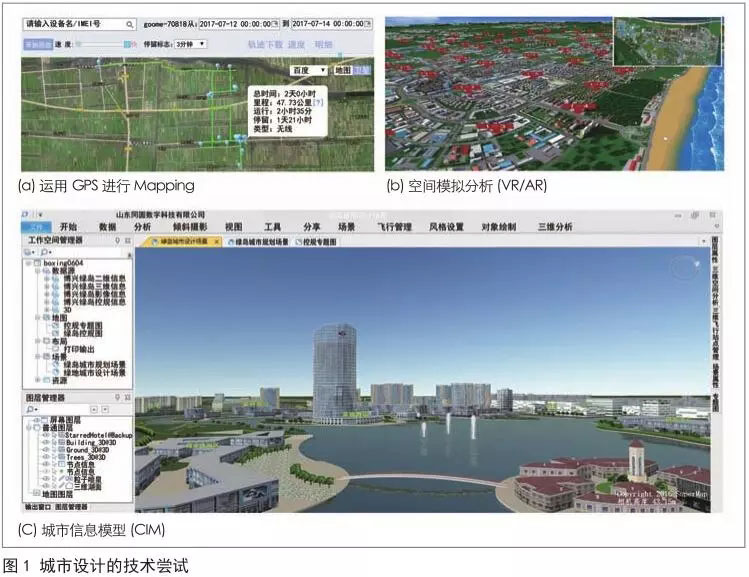Click the compass navigation control in the 3D scene
The width and height of the screenshot is (749, 577).
coord(685,267)
